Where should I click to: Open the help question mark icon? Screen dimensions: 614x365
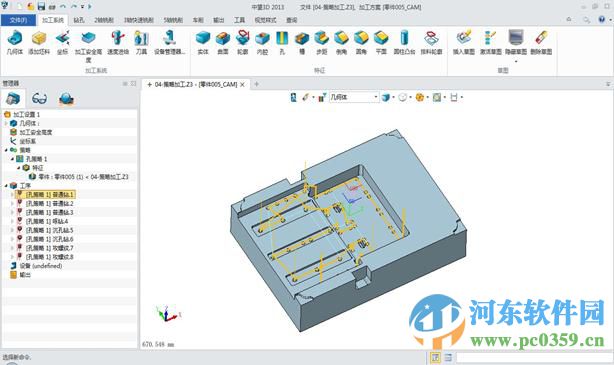[601, 20]
